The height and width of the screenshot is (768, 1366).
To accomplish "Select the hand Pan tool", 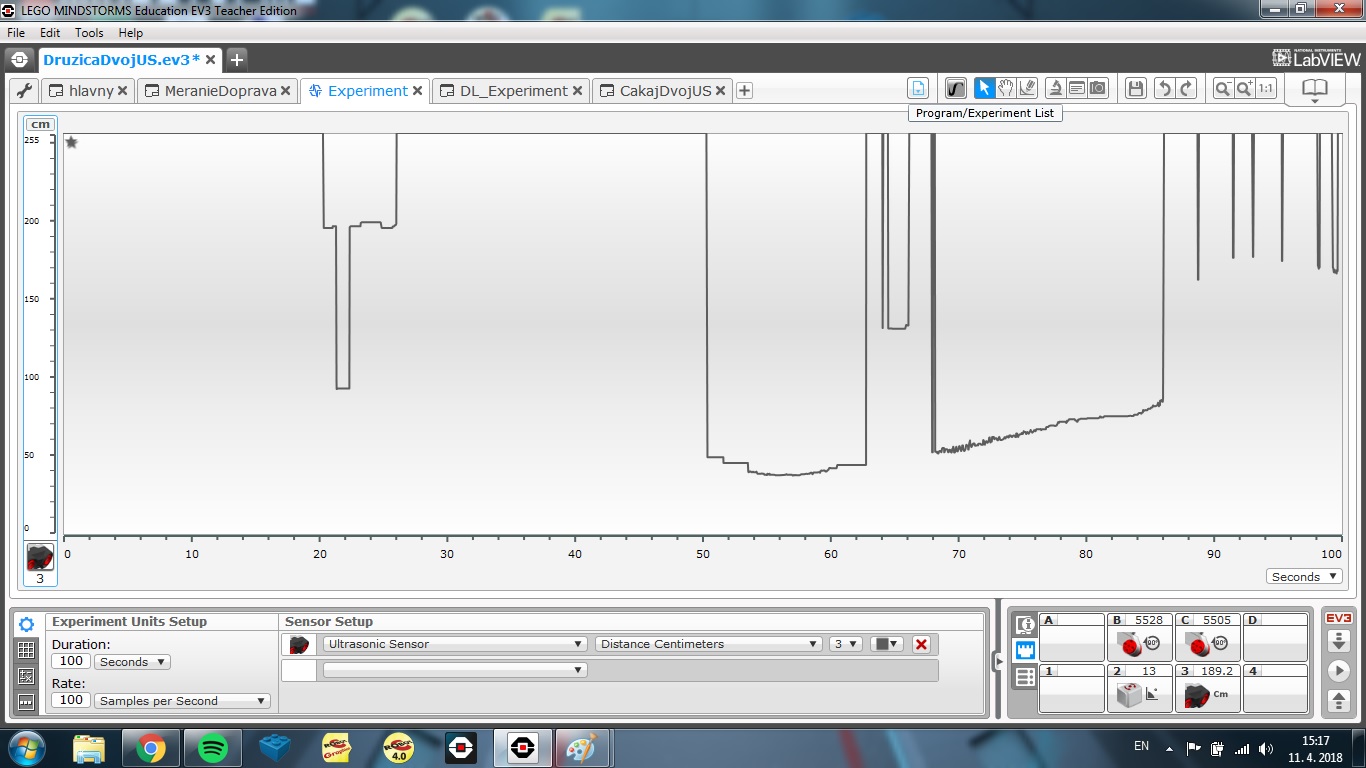I will click(1006, 88).
